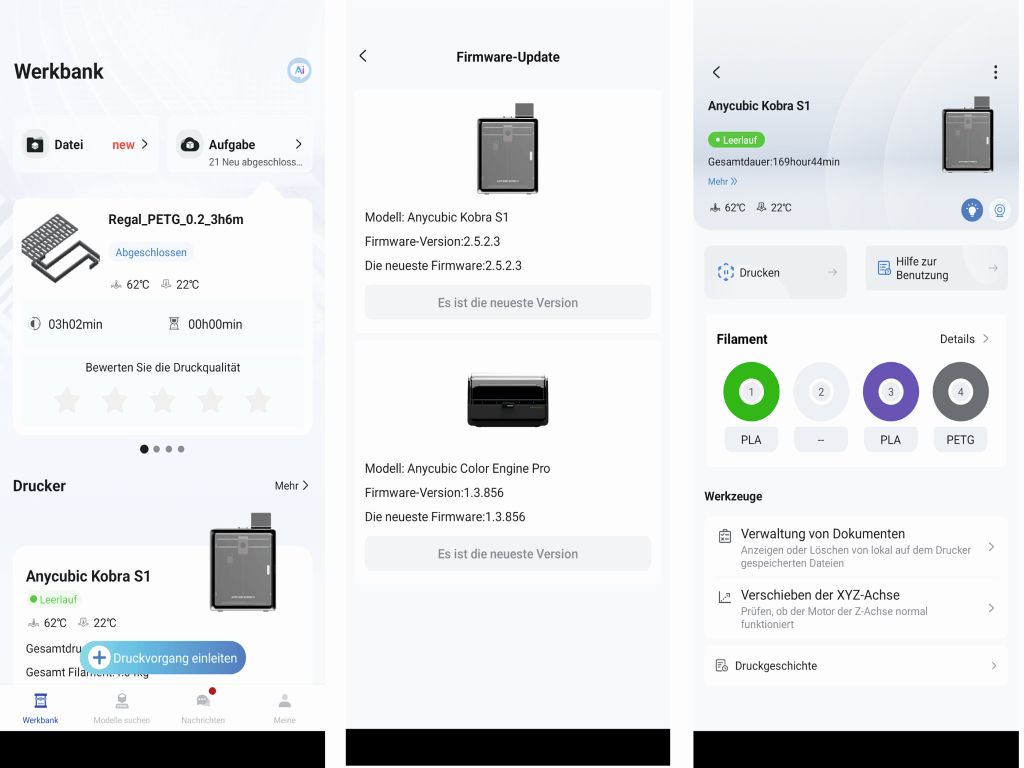Expand the Verschieben der XYZ-Achse chevron
The width and height of the screenshot is (1024, 768).
pos(991,608)
